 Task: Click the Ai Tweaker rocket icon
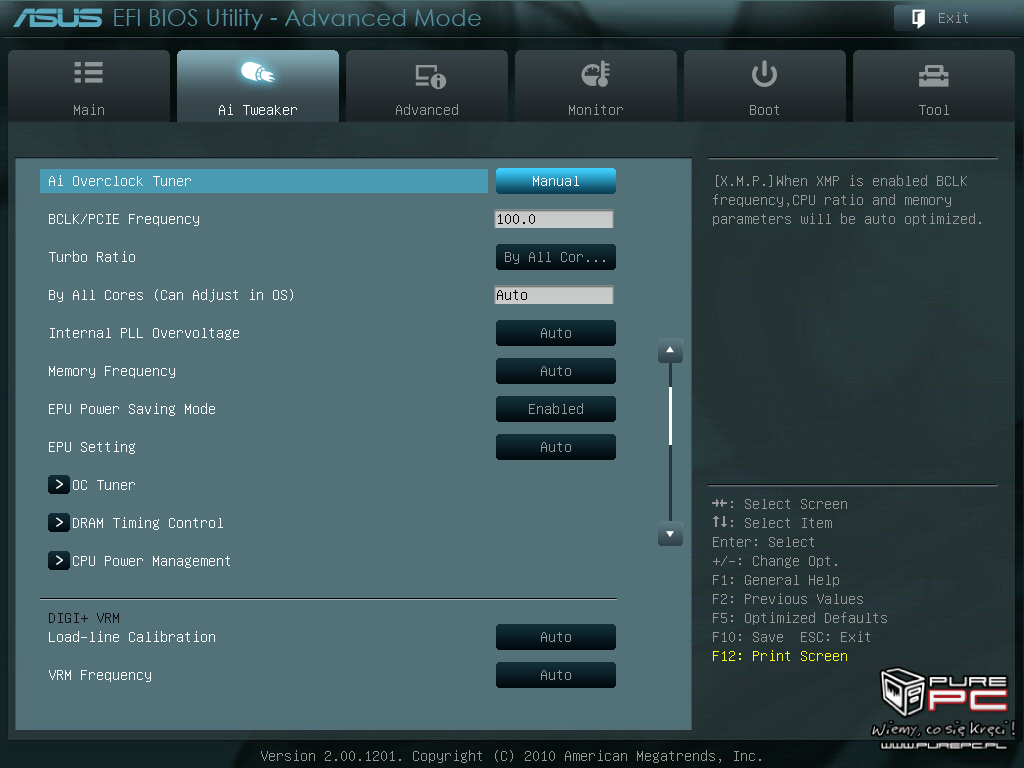(x=258, y=72)
